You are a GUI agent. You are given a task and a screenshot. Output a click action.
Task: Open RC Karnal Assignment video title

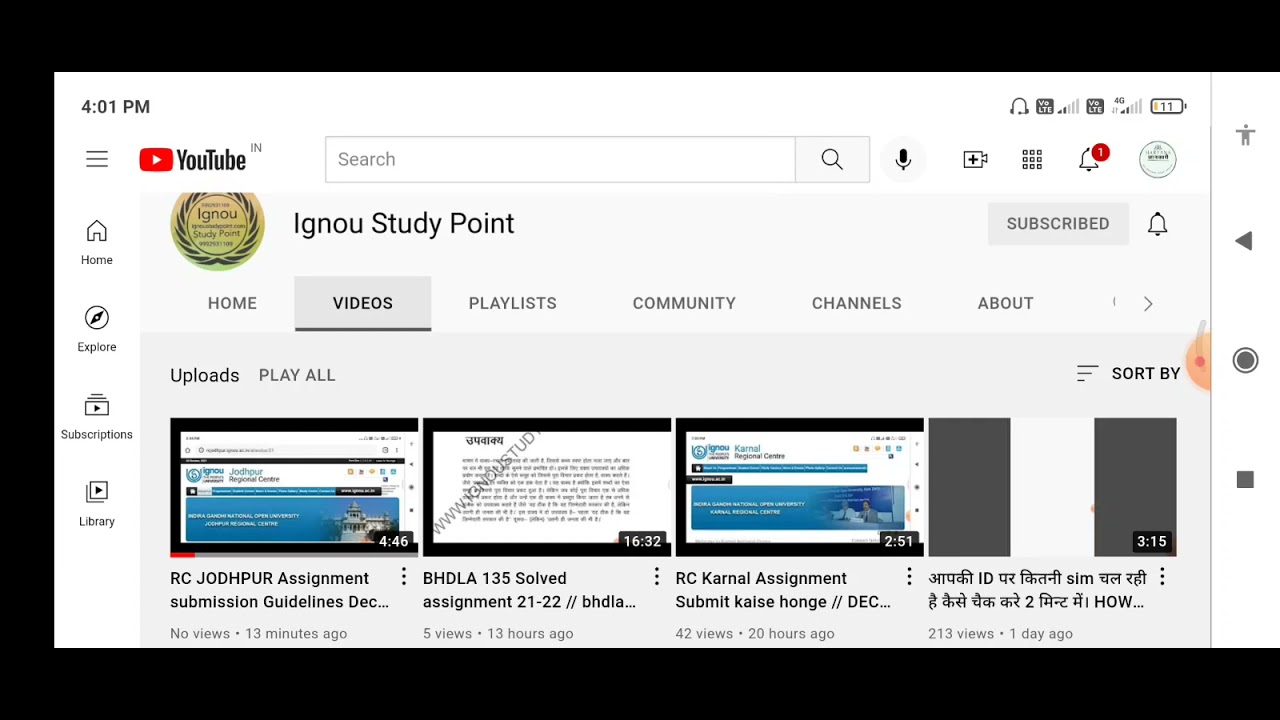(784, 590)
